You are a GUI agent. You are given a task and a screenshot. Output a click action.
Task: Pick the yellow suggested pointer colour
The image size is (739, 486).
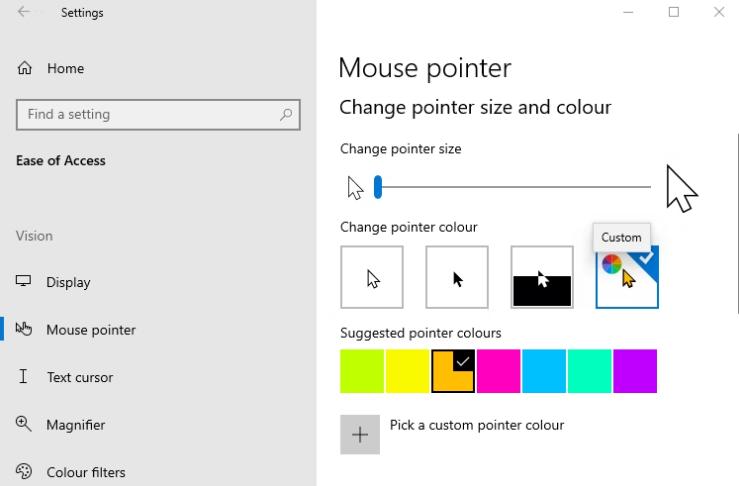click(407, 371)
